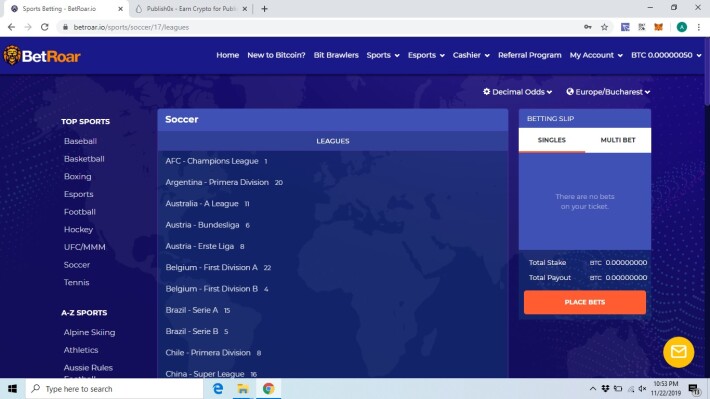Click the first extension icon in toolbar
Screen dimensions: 710x399
click(x=625, y=27)
